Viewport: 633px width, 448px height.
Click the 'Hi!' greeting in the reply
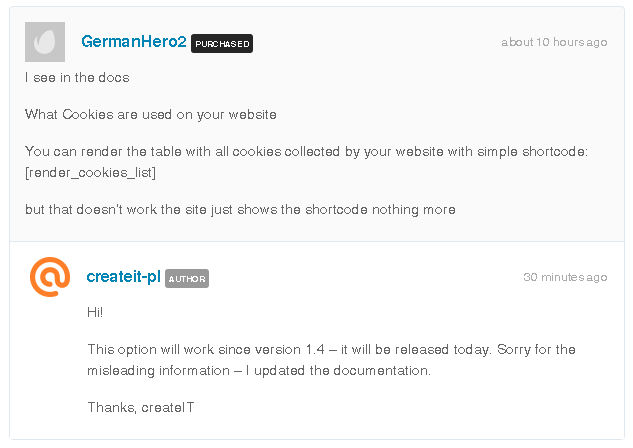point(95,312)
